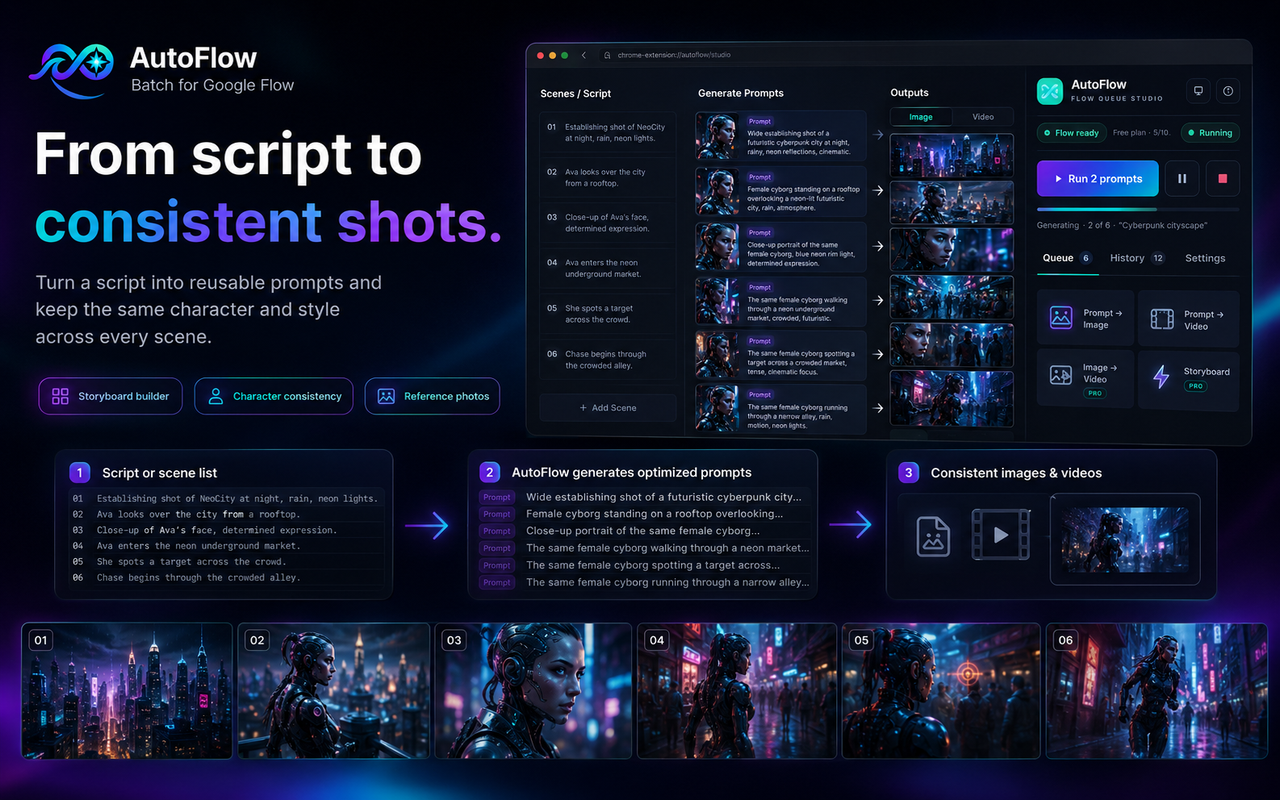Image resolution: width=1280 pixels, height=800 pixels.
Task: Click the Storyboard builder feature chip
Action: (111, 396)
